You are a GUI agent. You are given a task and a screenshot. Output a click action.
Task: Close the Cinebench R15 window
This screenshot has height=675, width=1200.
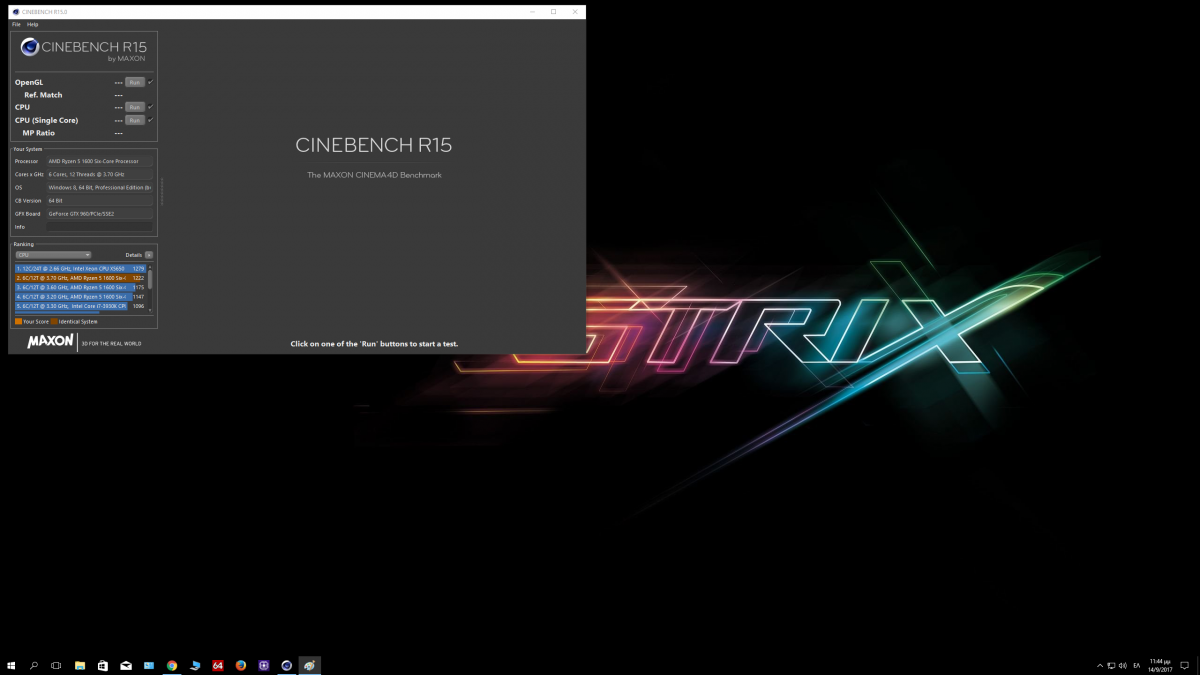575,12
